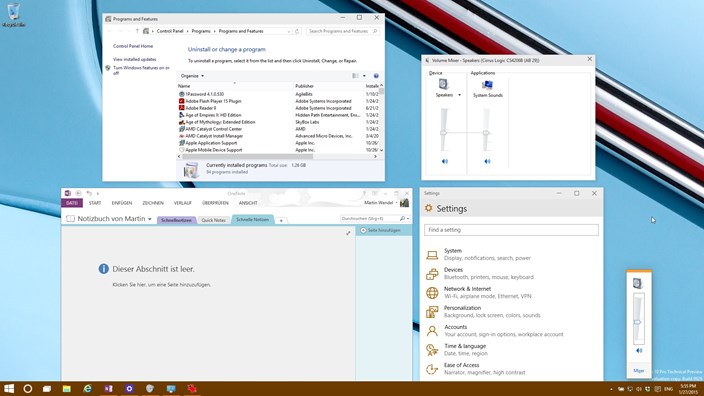Click Turn Windows features on or off

(141, 70)
